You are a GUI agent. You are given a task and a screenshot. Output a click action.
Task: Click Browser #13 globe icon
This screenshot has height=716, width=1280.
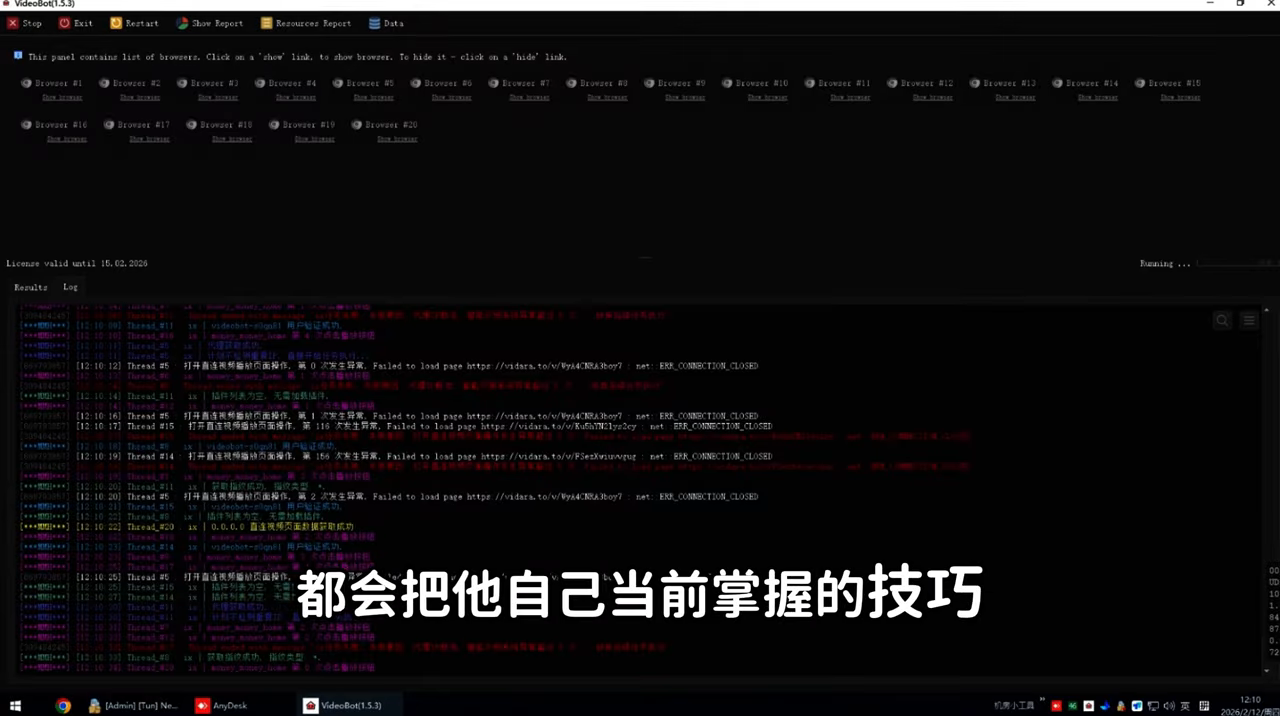tap(975, 83)
